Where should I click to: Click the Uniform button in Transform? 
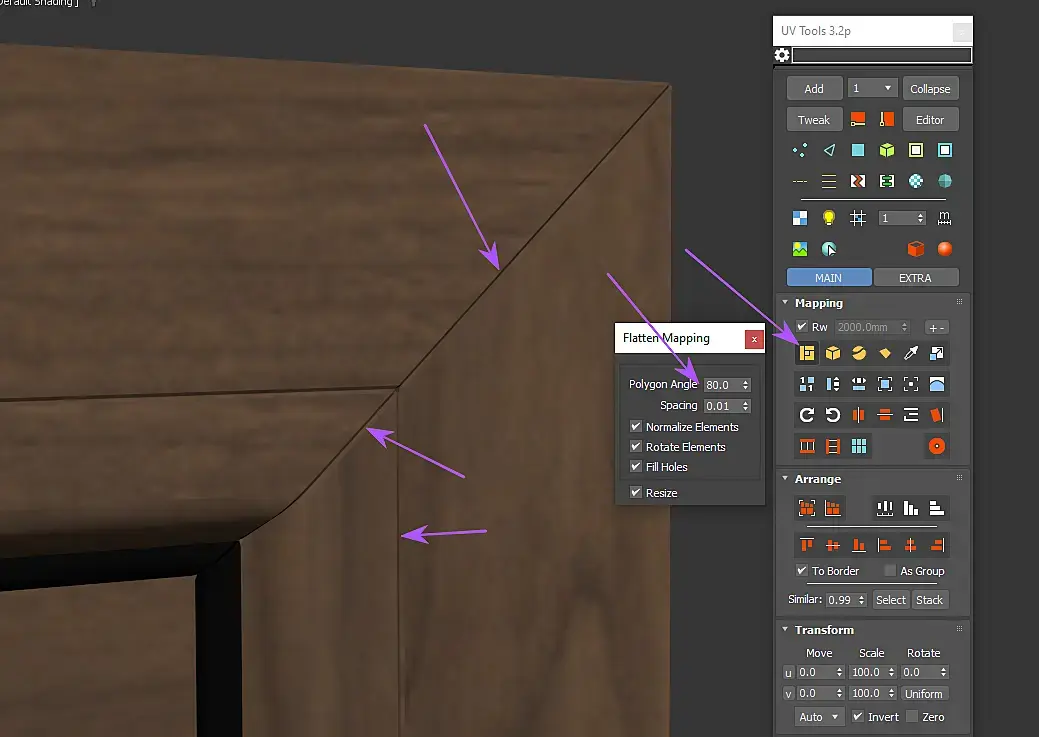click(x=924, y=693)
